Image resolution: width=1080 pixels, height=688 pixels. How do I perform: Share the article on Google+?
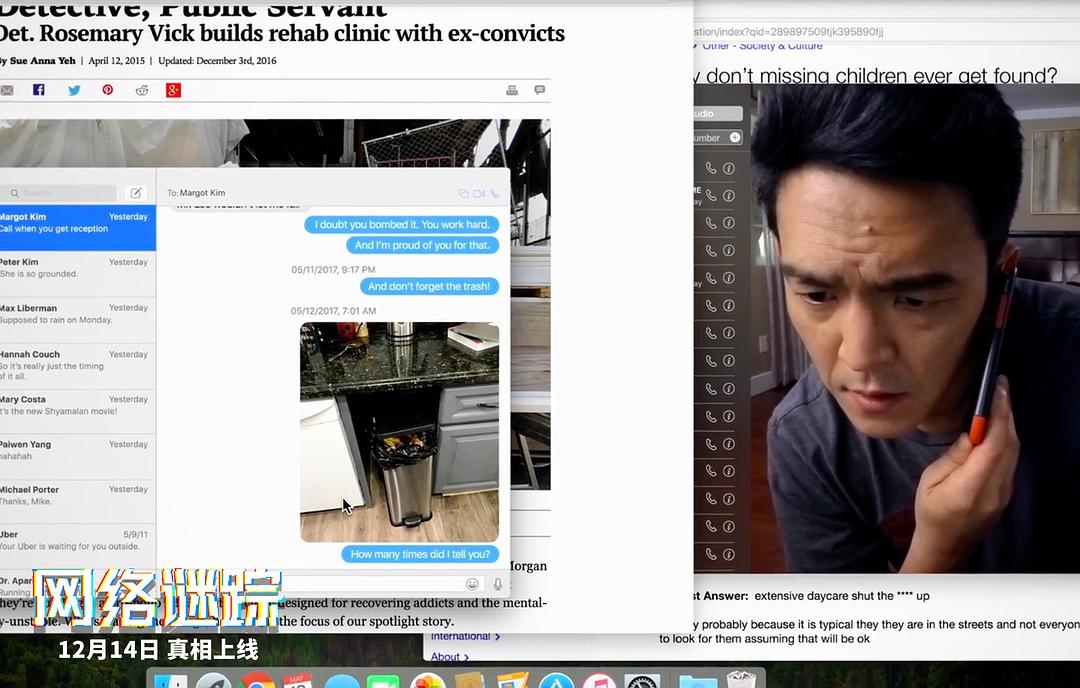click(174, 90)
